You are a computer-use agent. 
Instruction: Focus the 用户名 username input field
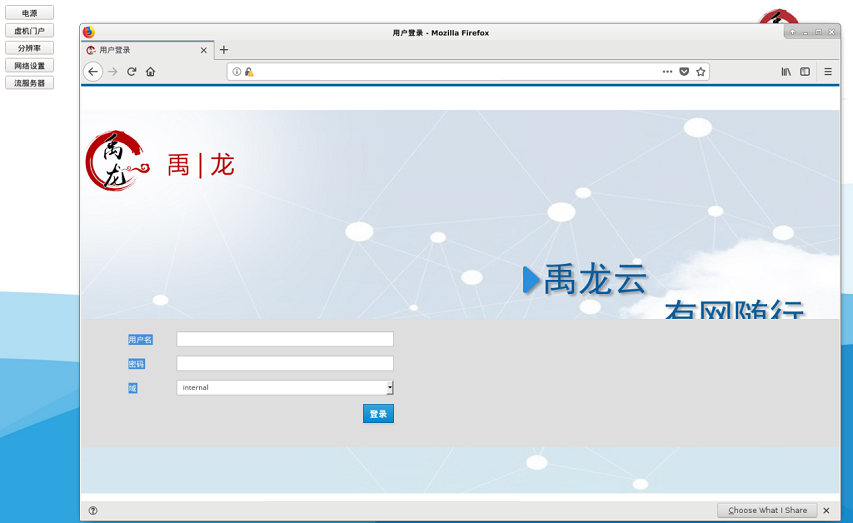tap(285, 339)
